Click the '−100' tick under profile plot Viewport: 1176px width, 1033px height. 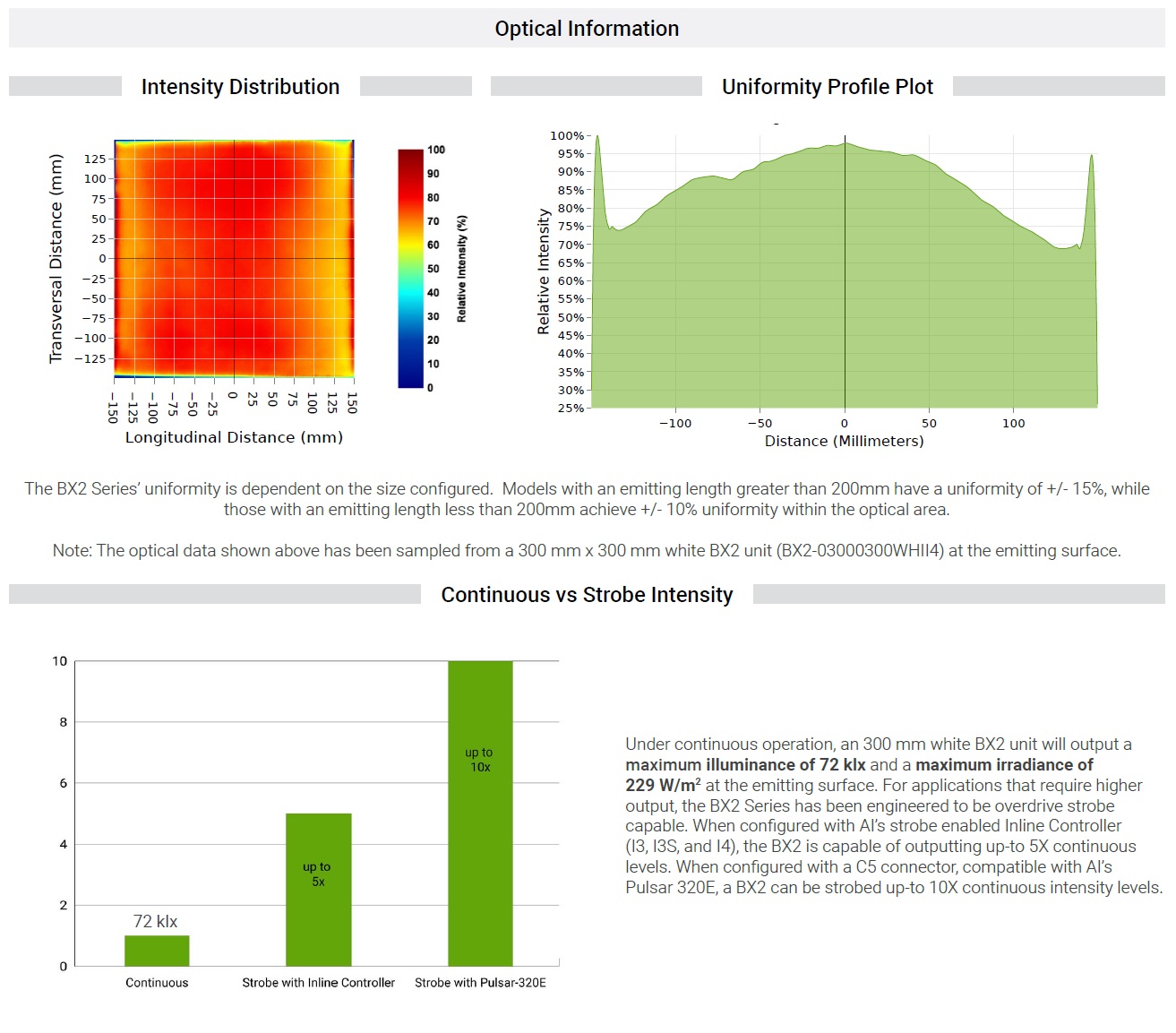(675, 423)
